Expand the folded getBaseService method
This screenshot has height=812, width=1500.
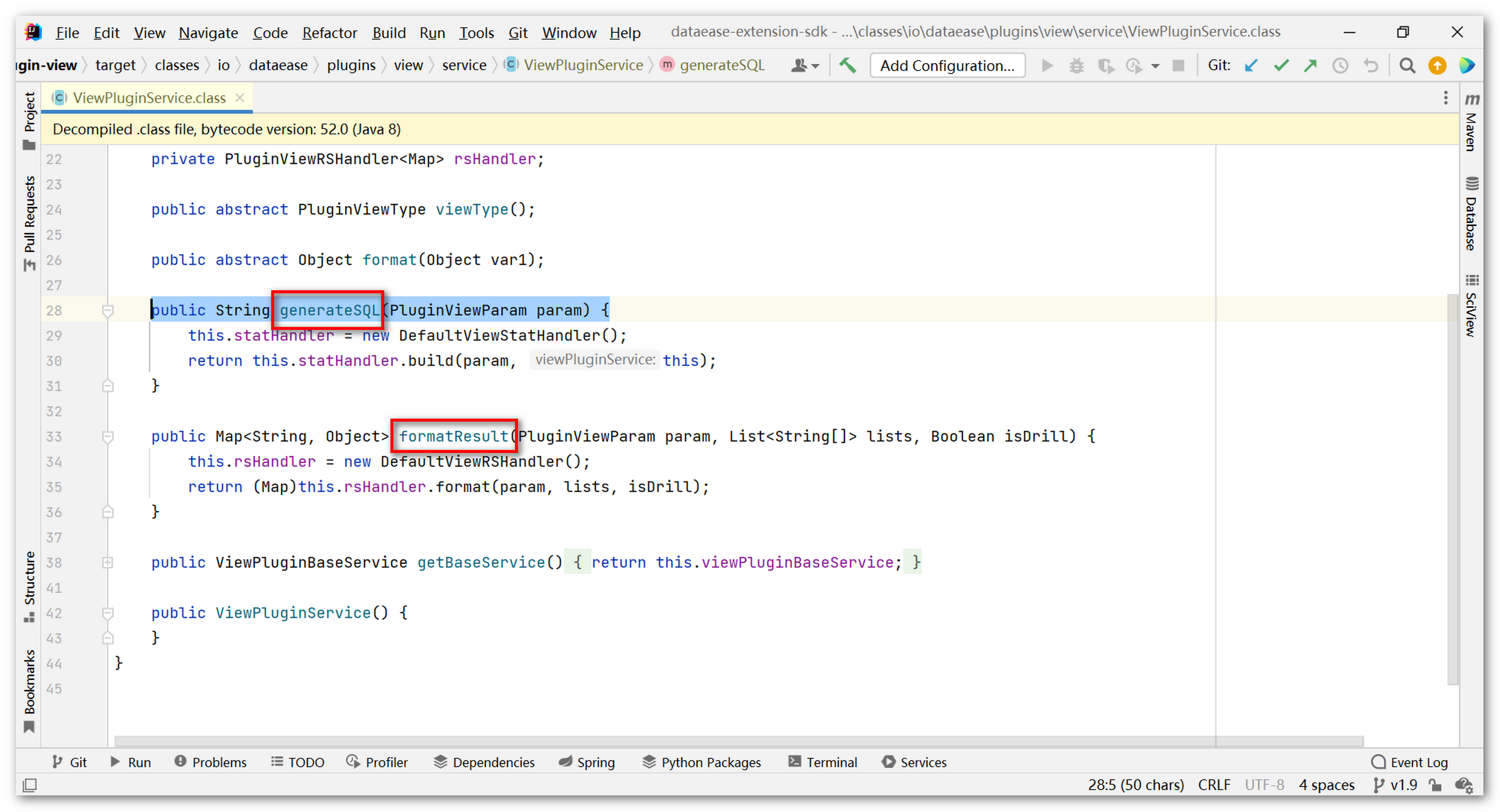click(x=108, y=562)
